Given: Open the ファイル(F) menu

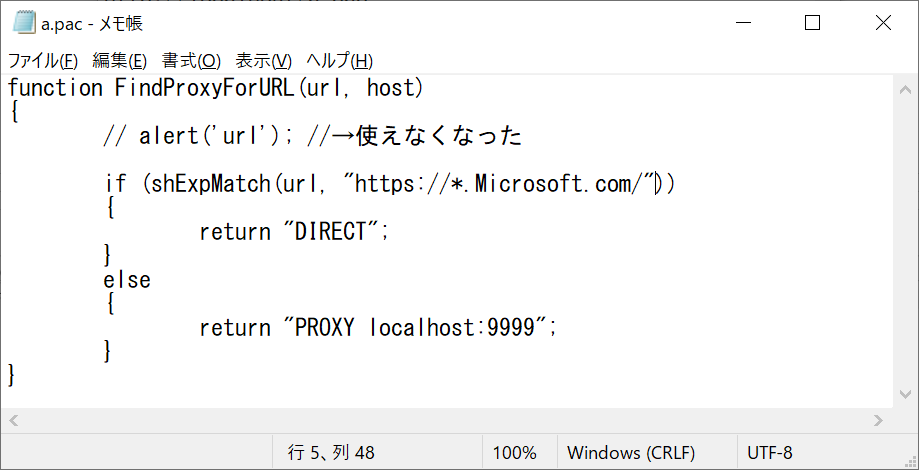Looking at the screenshot, I should coord(43,60).
